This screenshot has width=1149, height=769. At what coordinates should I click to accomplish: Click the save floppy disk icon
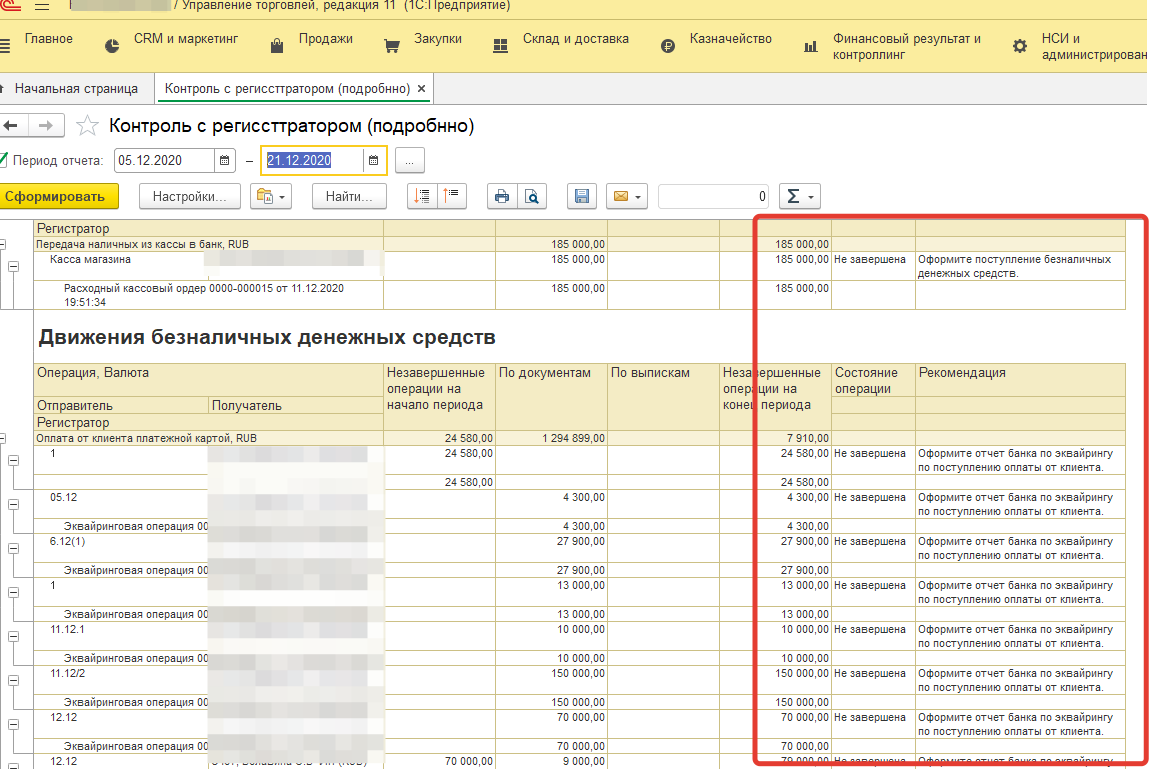point(581,197)
